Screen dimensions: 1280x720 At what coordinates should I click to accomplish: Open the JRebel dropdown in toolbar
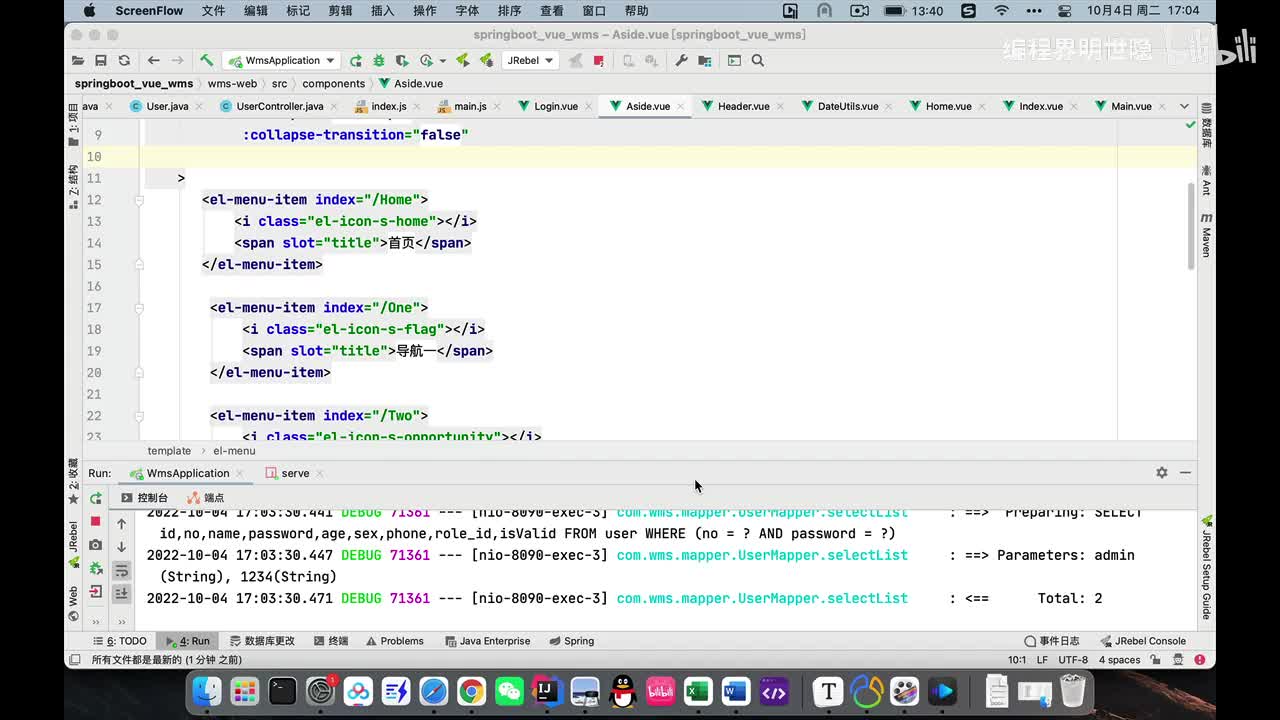[530, 60]
